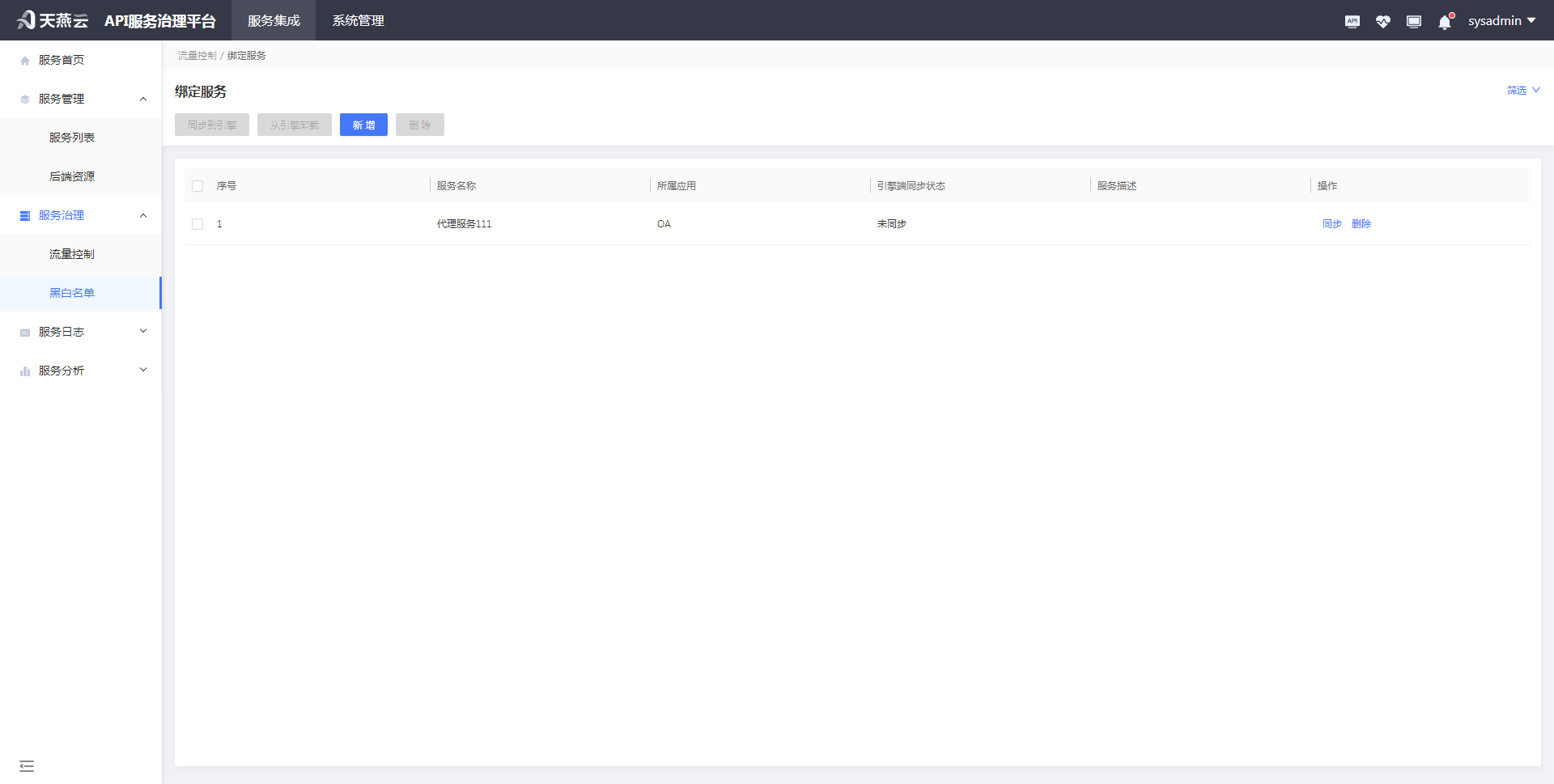The width and height of the screenshot is (1554, 784).
Task: Open 流量控制 in the sidebar
Action: (x=72, y=254)
